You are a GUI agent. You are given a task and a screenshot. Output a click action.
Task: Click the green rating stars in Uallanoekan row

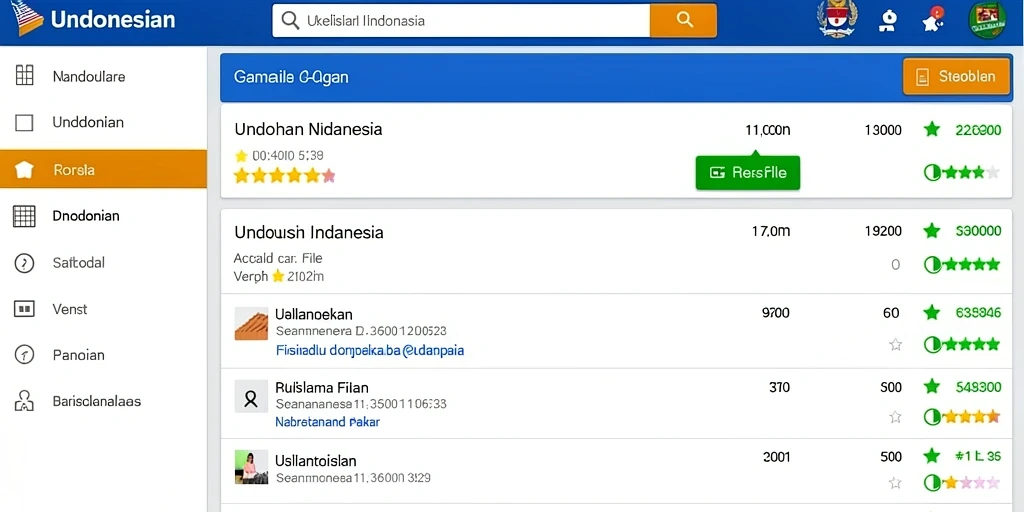pyautogui.click(x=962, y=344)
